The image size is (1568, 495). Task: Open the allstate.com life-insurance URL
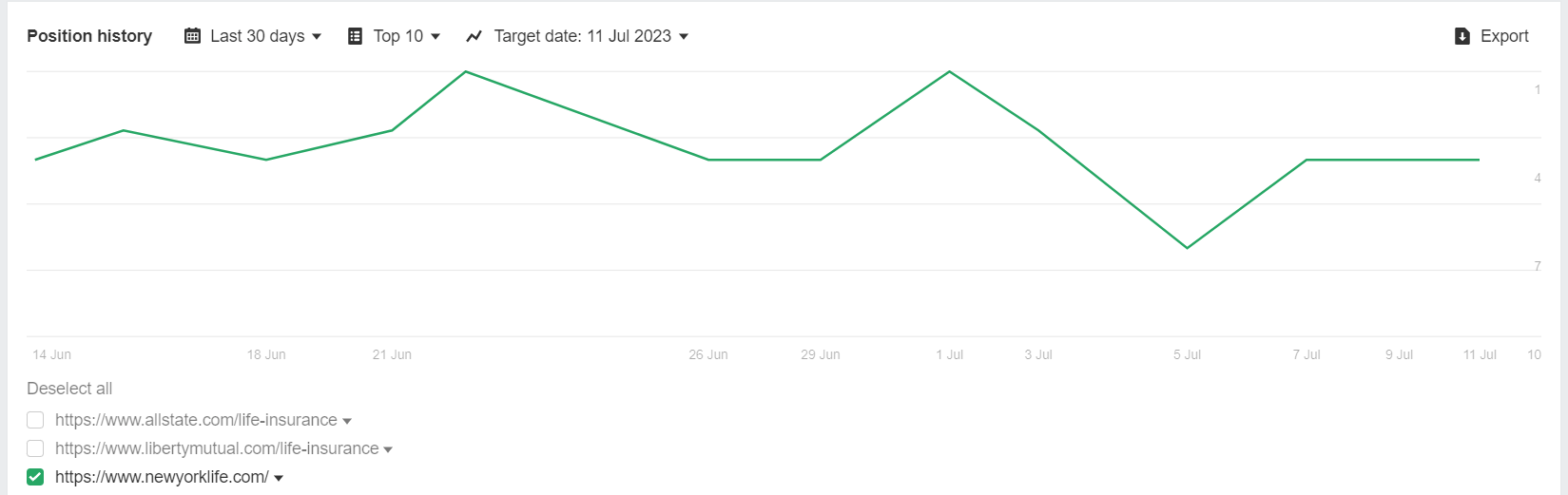pyautogui.click(x=196, y=420)
